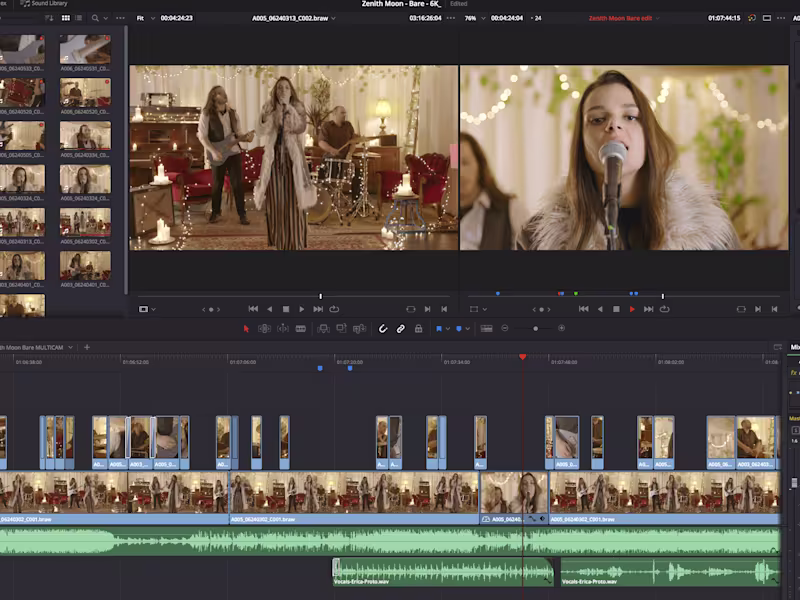Activate the Blade Edit Mode tool
This screenshot has width=800, height=600.
tap(301, 328)
